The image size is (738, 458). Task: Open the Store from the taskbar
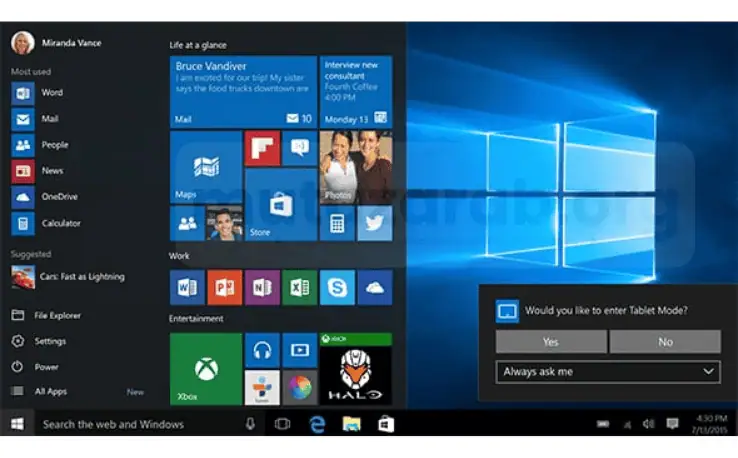tap(385, 424)
